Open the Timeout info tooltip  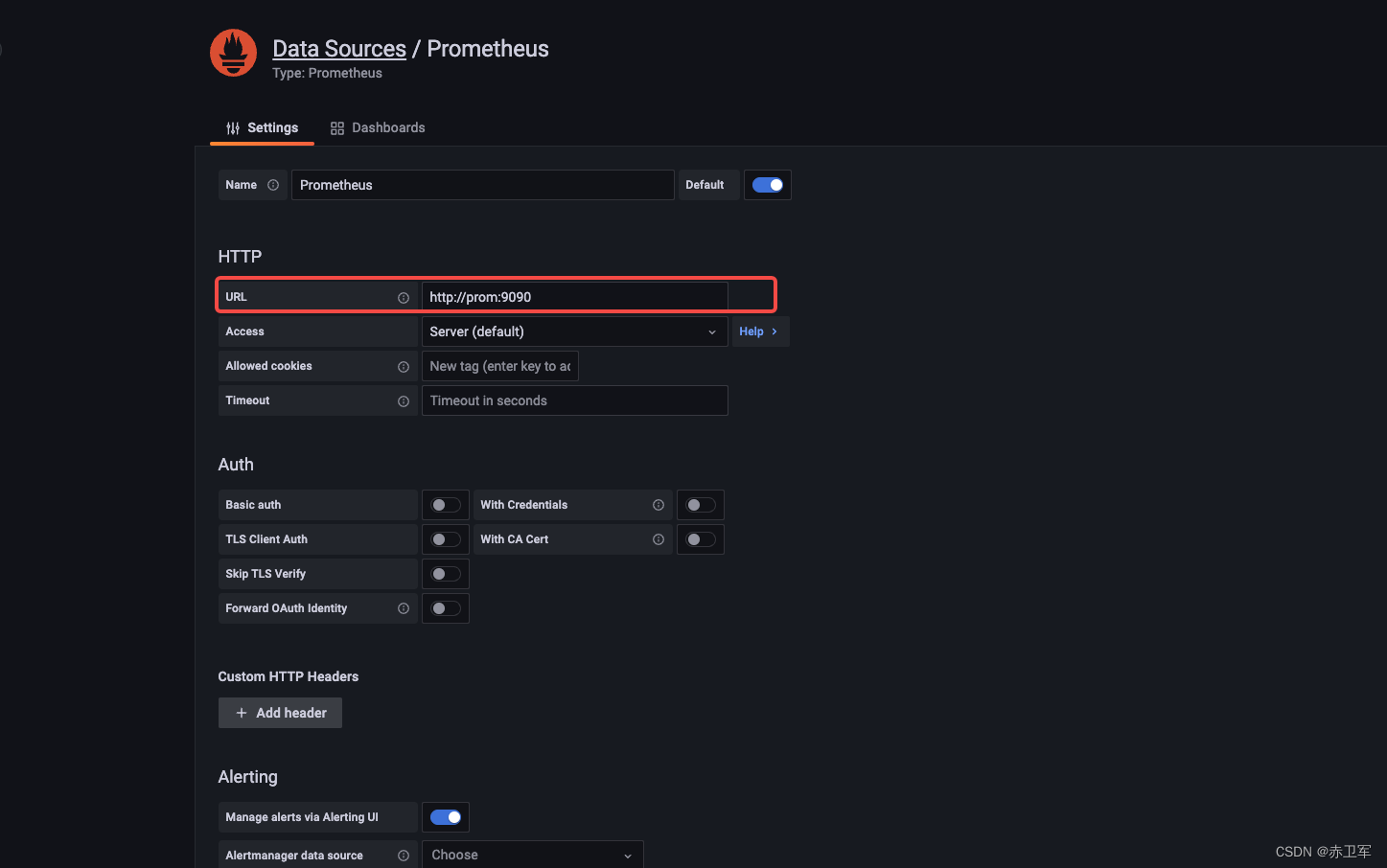click(403, 400)
